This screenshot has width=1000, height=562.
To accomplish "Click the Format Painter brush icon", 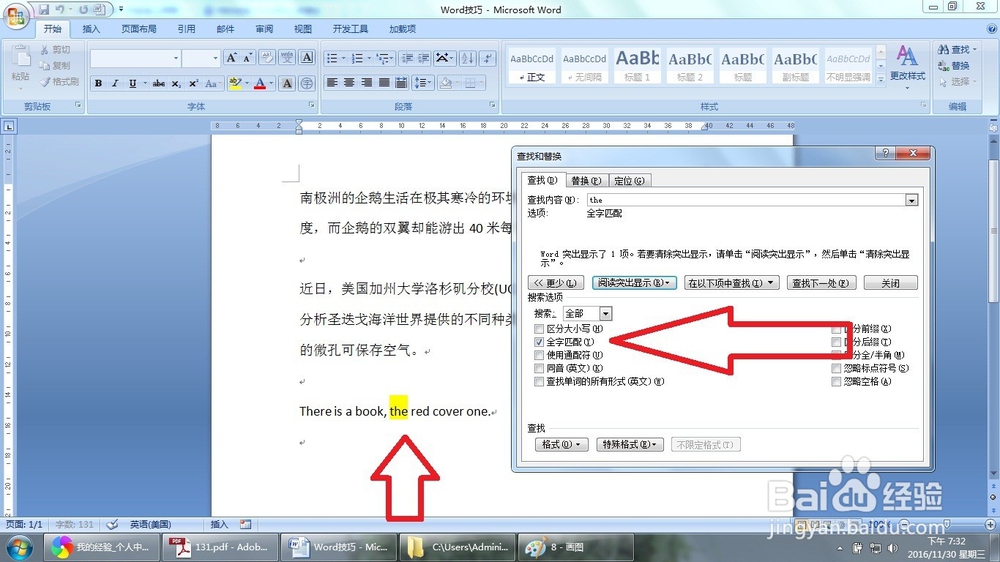I will point(45,82).
